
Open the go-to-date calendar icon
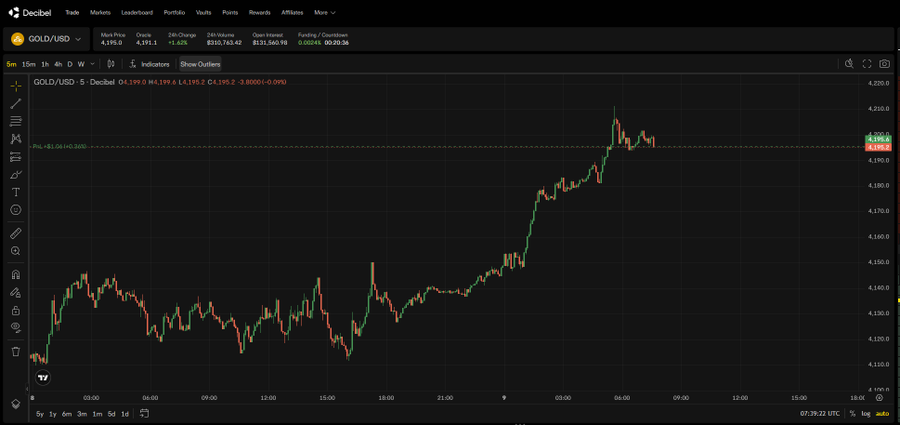coord(144,414)
